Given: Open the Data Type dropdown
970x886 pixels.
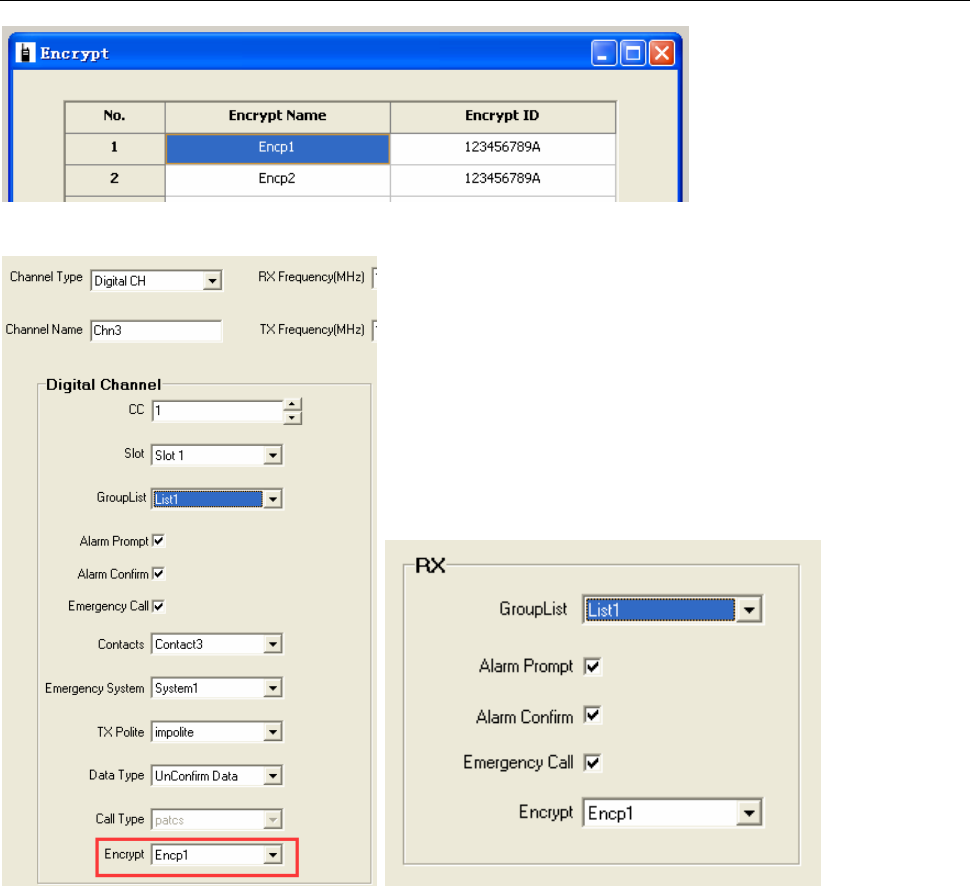Looking at the screenshot, I should [x=273, y=776].
